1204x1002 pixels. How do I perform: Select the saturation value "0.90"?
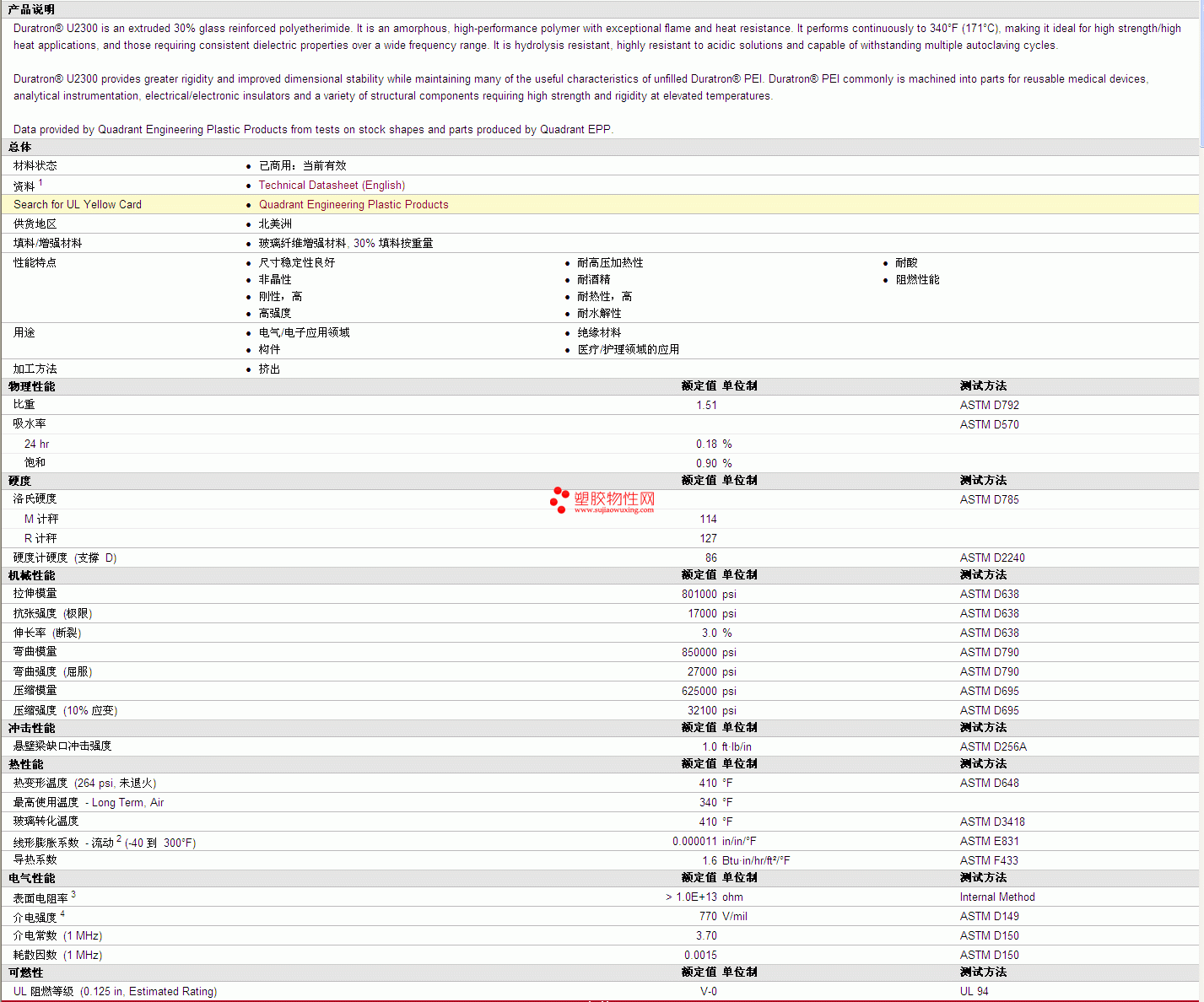pyautogui.click(x=707, y=464)
